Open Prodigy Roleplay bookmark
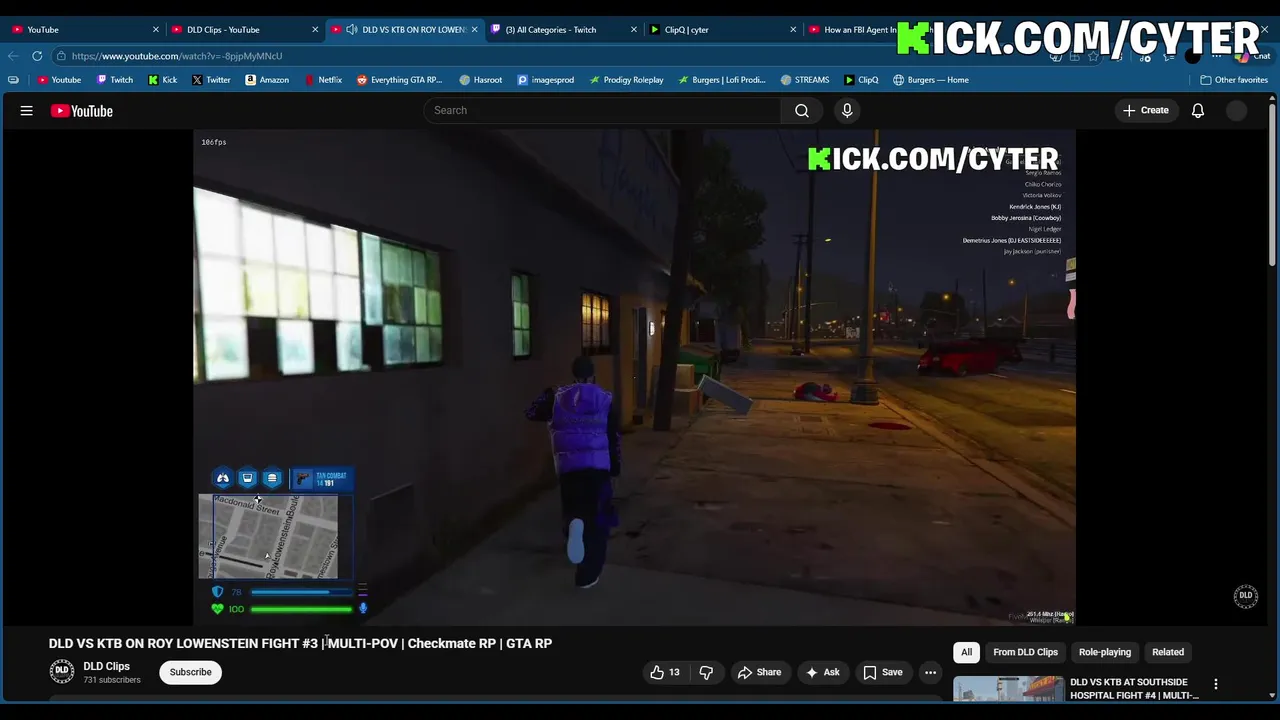This screenshot has height=720, width=1280. click(x=626, y=80)
